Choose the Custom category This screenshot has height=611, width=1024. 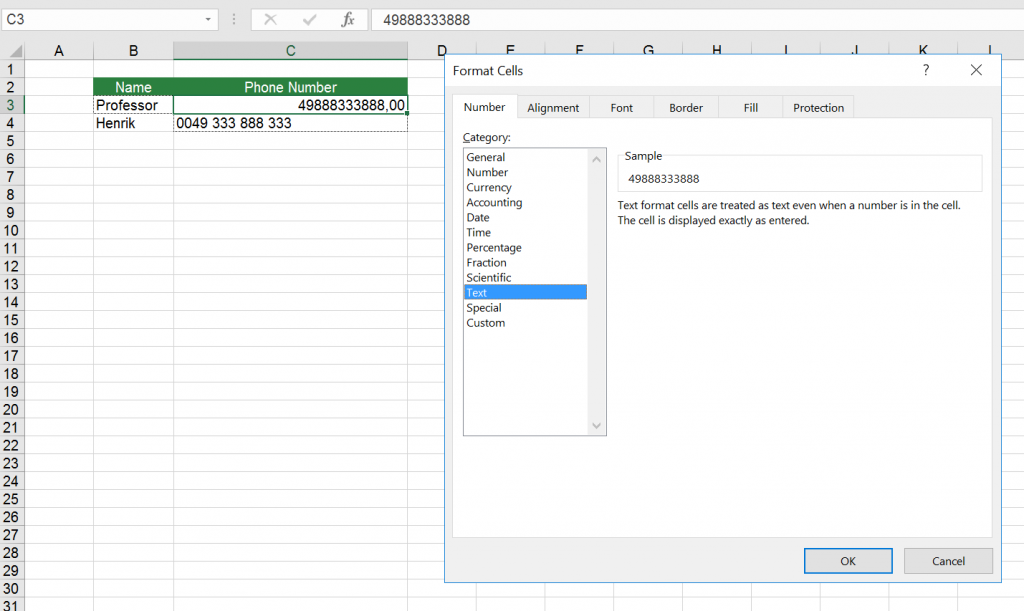(486, 322)
